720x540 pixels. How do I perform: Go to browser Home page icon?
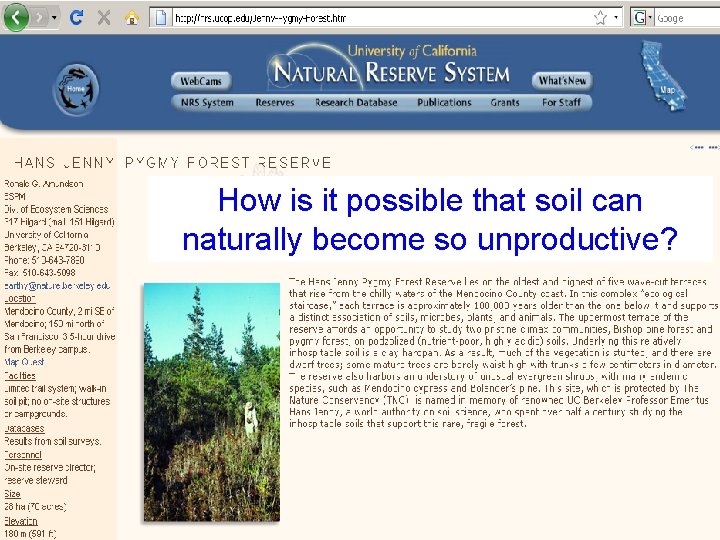pyautogui.click(x=132, y=18)
